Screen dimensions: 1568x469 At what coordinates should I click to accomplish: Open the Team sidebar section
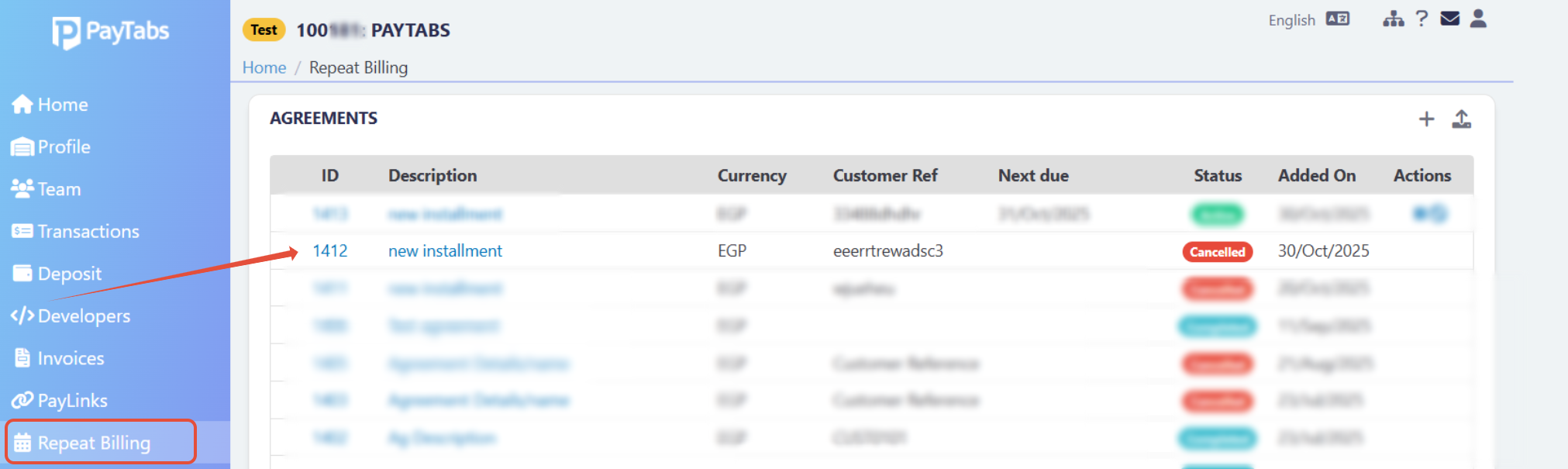click(x=47, y=189)
